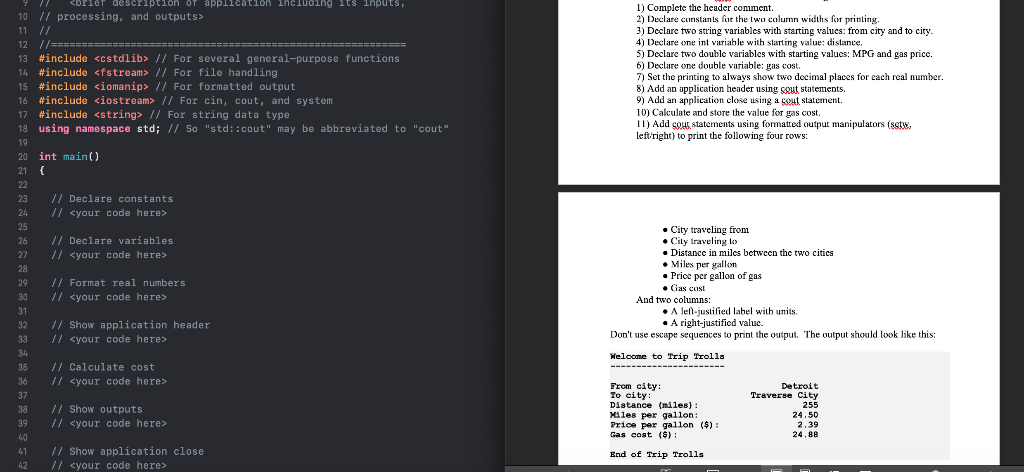Place cursor on 'using namespace std;' line

pos(244,129)
